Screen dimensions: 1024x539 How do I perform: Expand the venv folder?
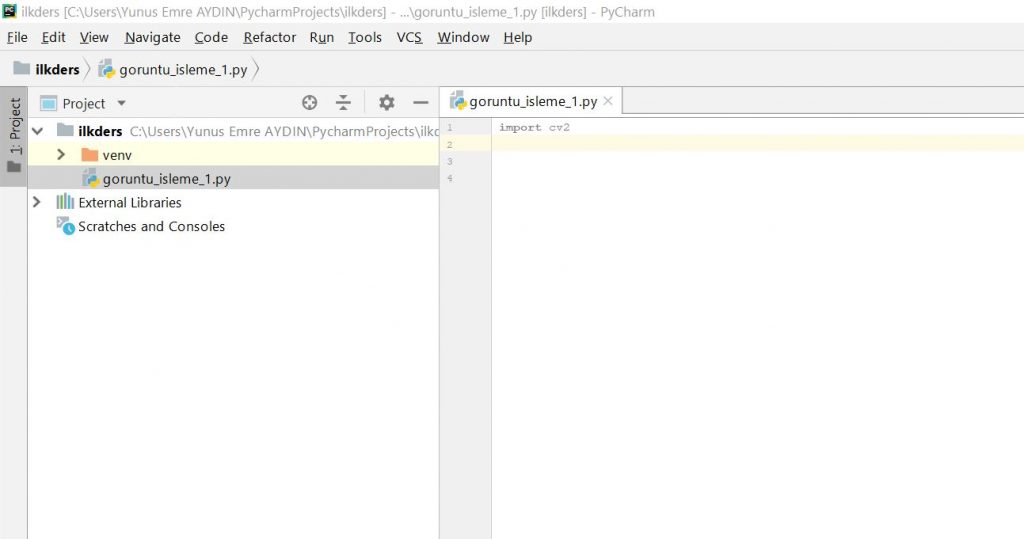[x=61, y=155]
